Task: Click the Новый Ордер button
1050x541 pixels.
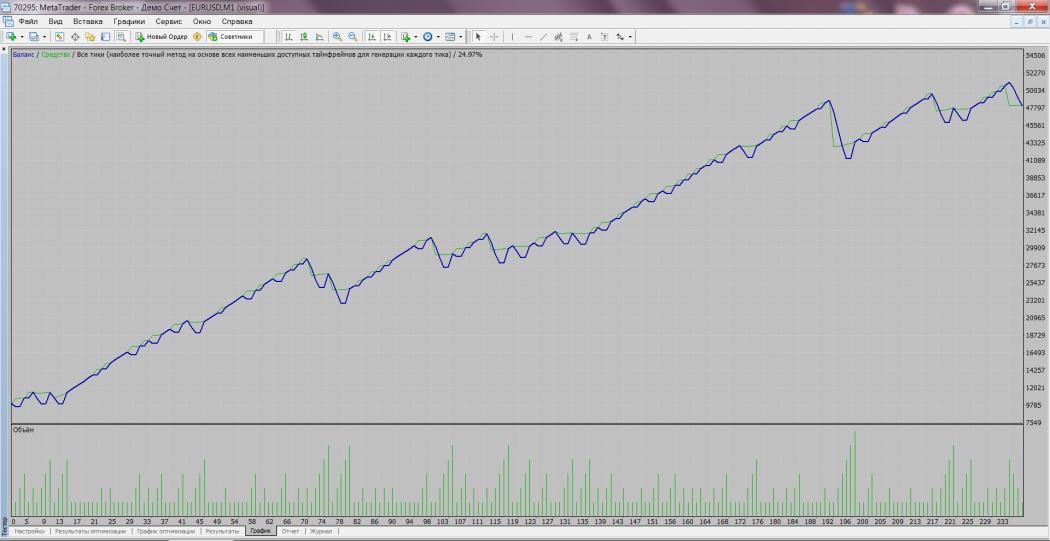Action: point(161,36)
